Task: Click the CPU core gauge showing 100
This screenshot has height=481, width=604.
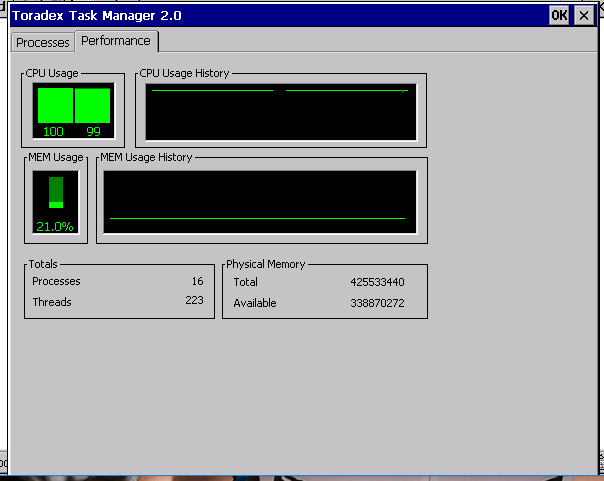Action: [55, 106]
